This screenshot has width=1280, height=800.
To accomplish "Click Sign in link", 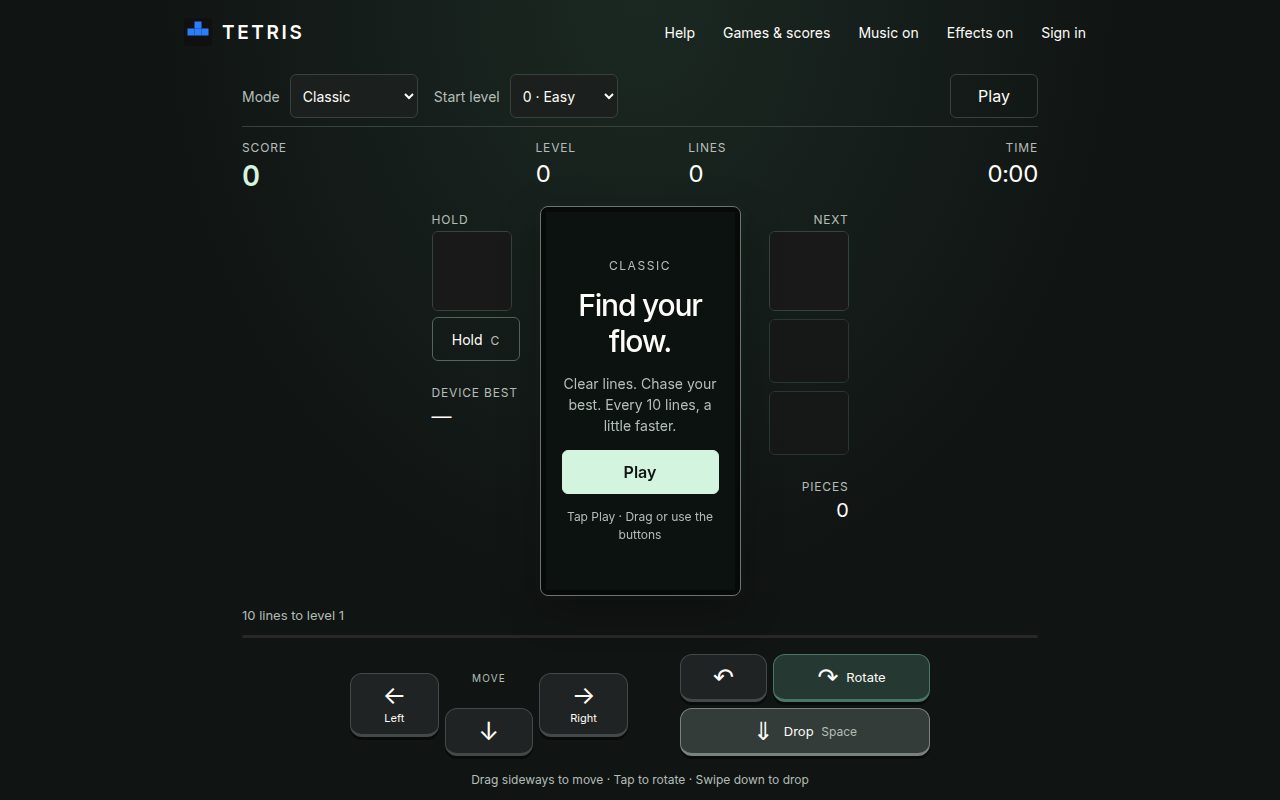I will point(1063,33).
